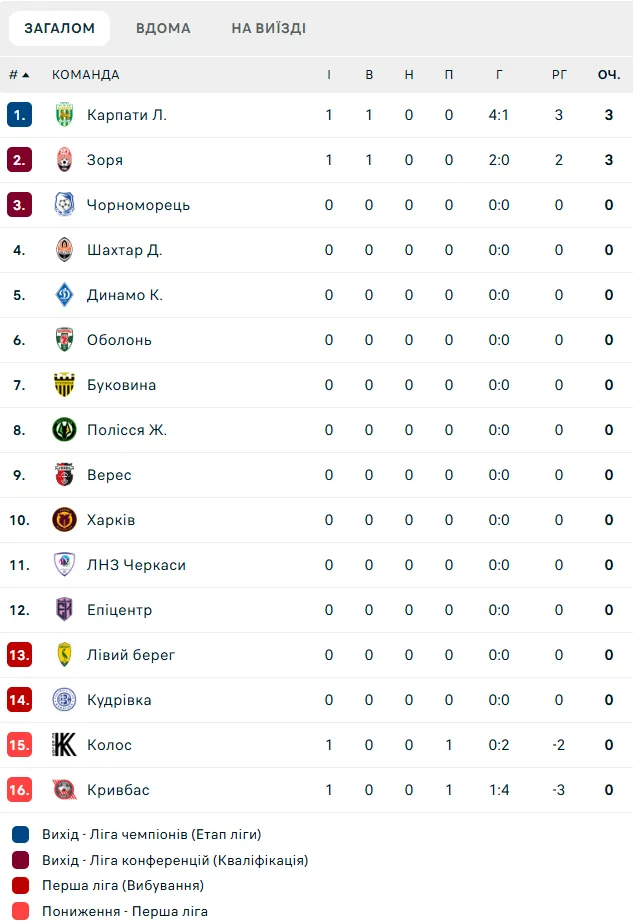
Task: Click the Шахтар Д. club emblem
Action: (64, 250)
